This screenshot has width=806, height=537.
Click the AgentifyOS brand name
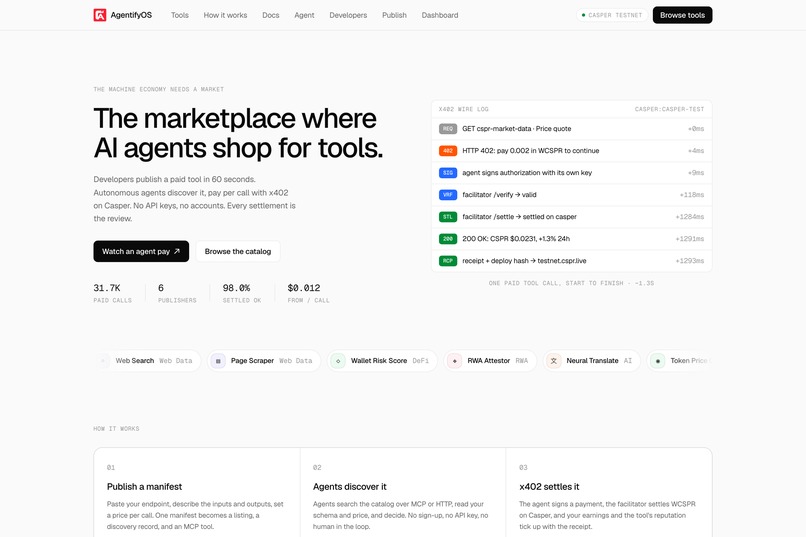point(131,15)
